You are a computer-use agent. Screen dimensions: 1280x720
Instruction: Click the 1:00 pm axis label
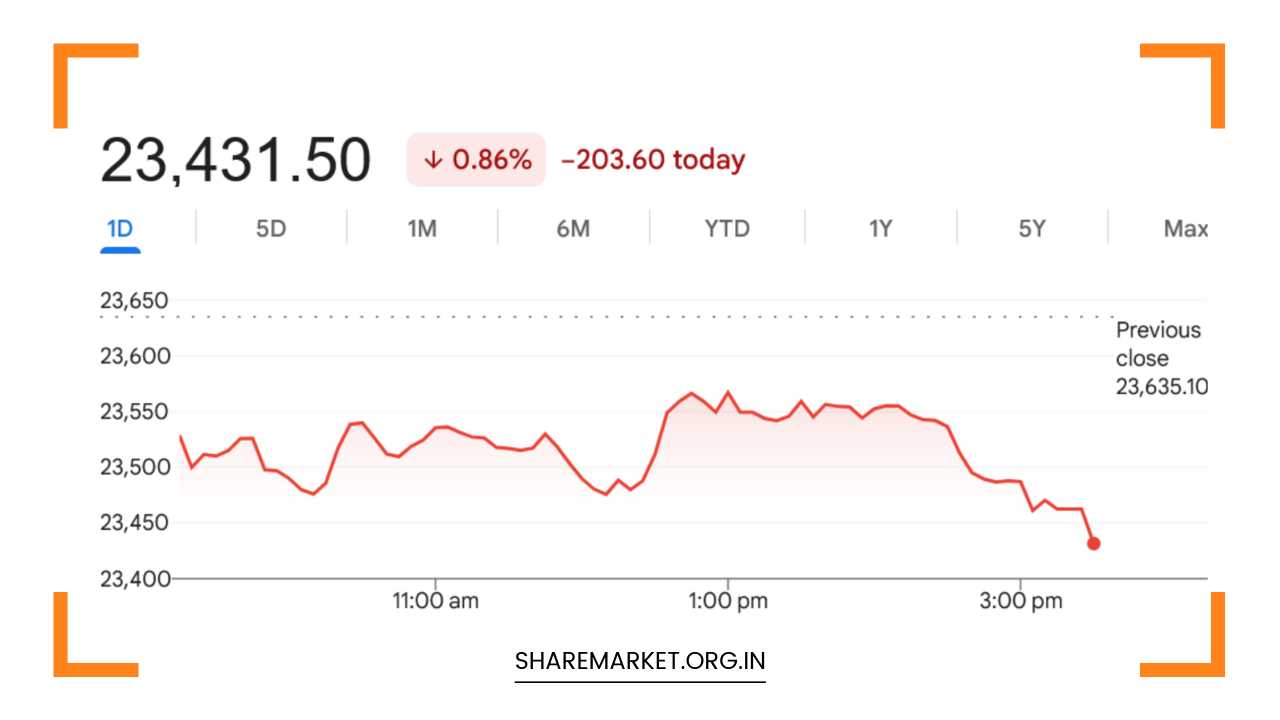pyautogui.click(x=728, y=601)
